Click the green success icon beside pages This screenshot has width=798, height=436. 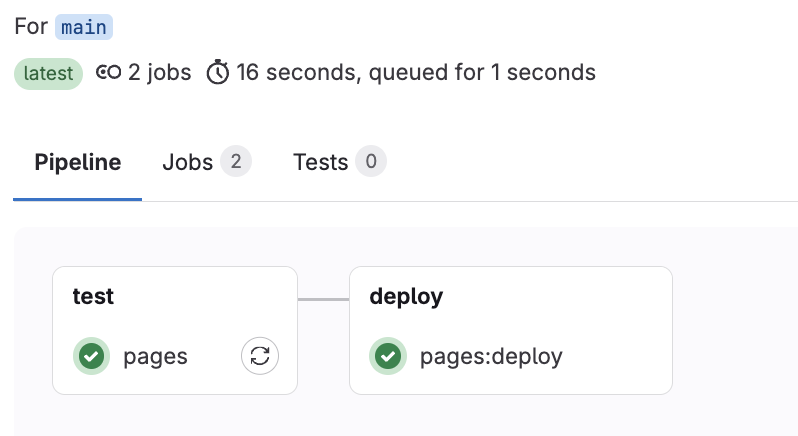pos(92,356)
